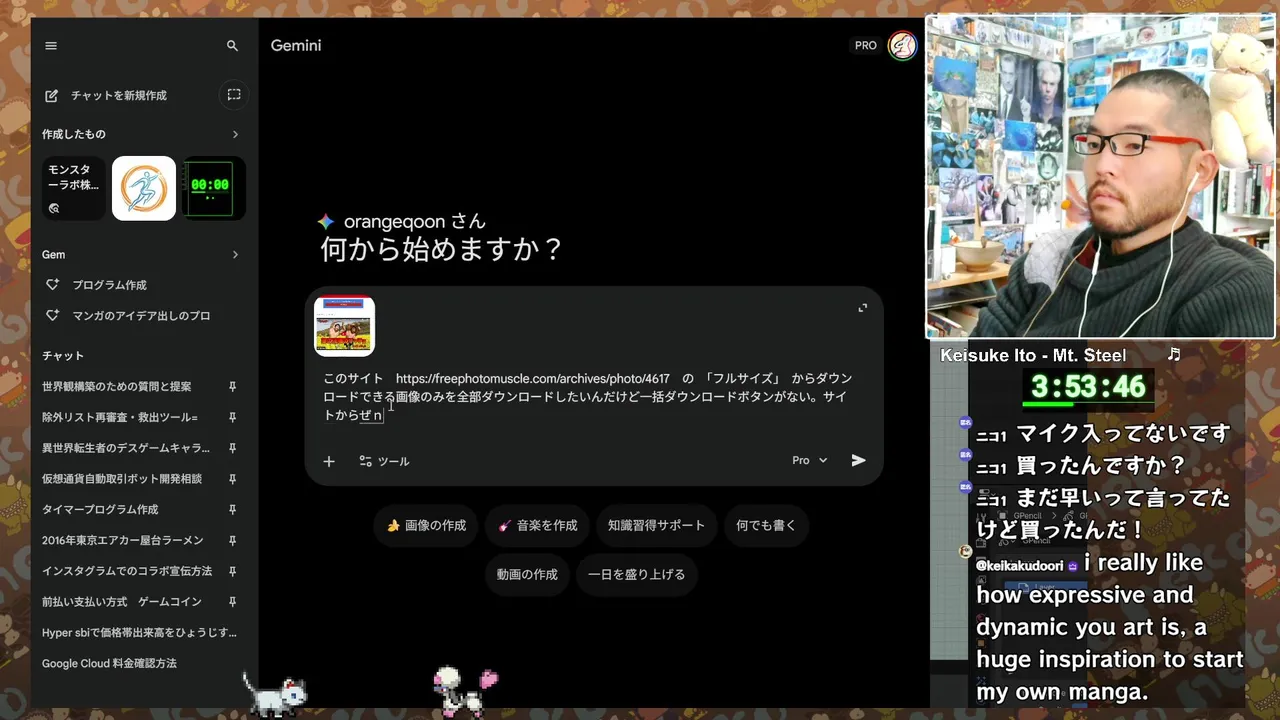Choose the 動画の作成 suggestion chip
This screenshot has width=1280, height=720.
tap(527, 575)
